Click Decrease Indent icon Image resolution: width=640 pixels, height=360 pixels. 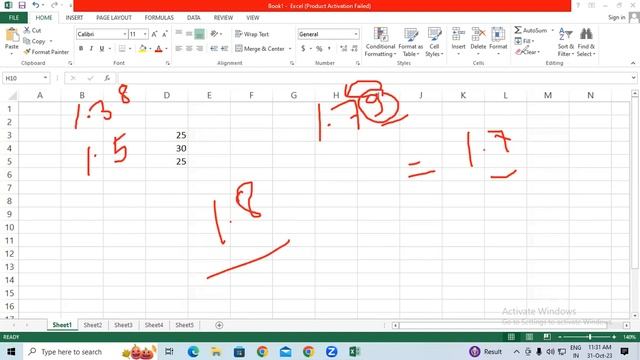214,49
